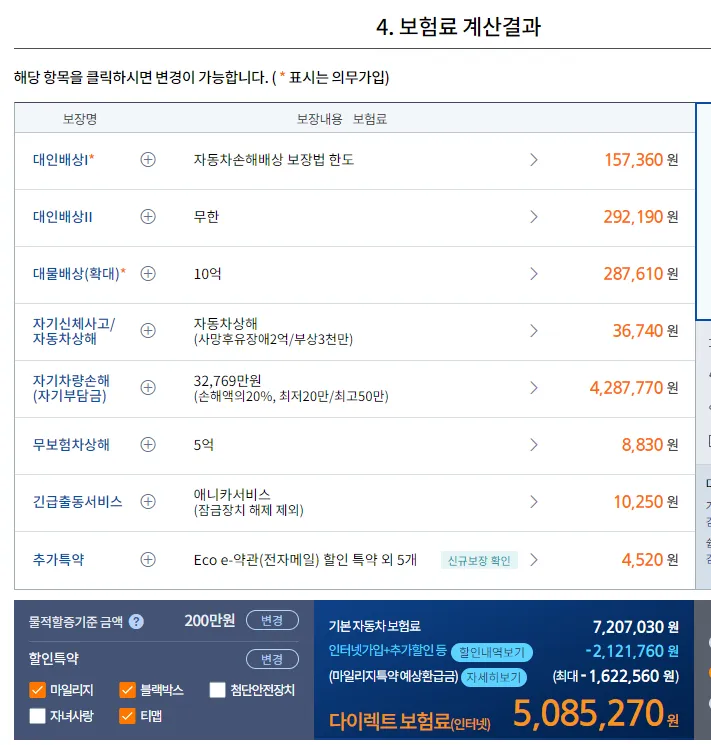Viewport: 711px width, 745px height.
Task: Click the 4,287,770 원 premium amount
Action: (x=634, y=388)
